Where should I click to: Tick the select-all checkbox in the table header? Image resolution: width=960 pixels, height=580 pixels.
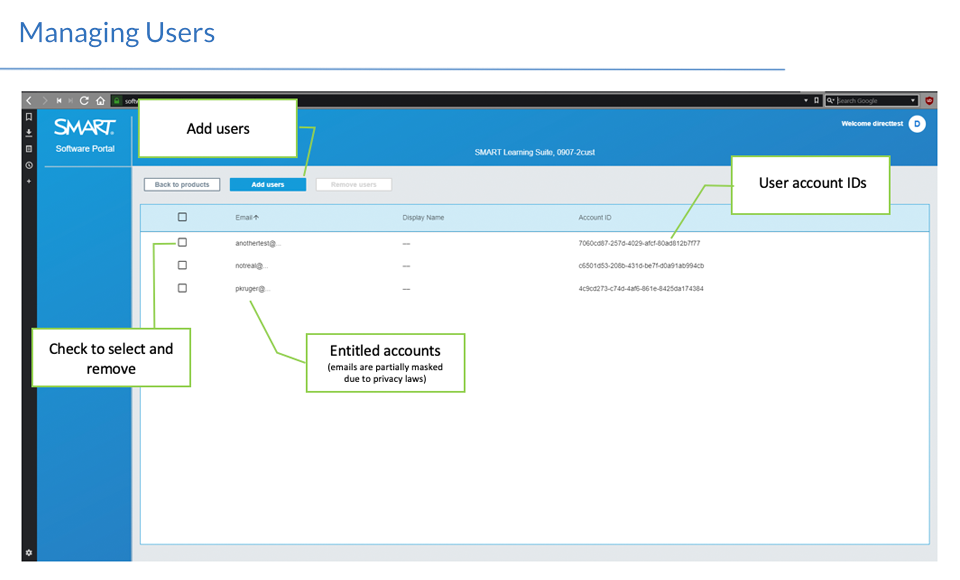[182, 217]
